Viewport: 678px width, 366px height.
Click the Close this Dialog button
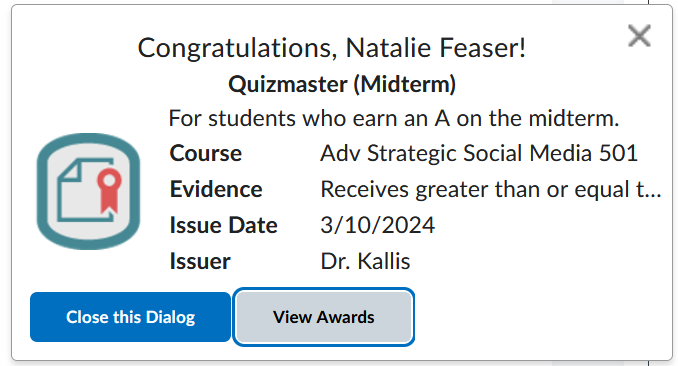point(130,317)
